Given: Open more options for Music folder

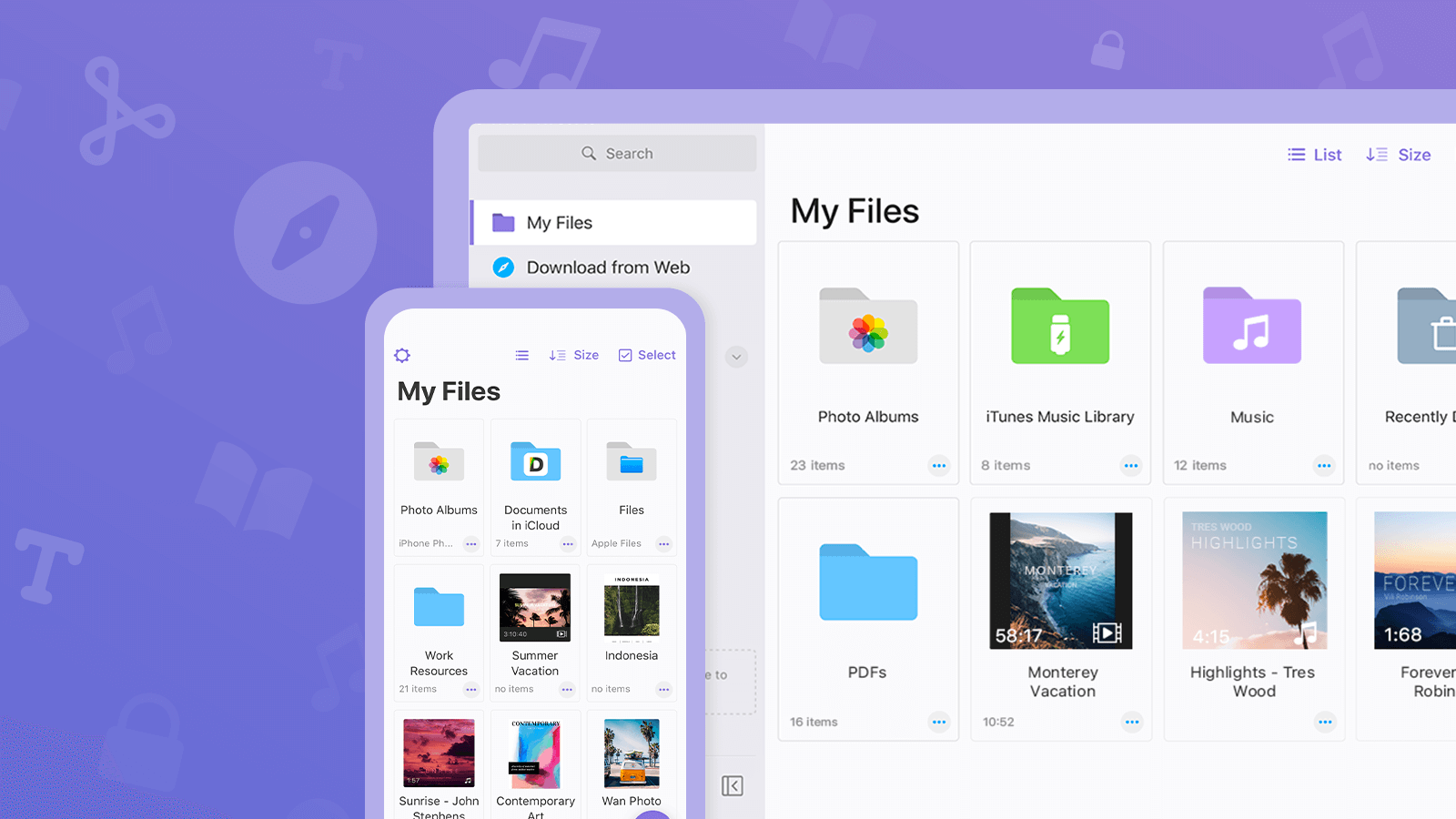Looking at the screenshot, I should point(1324,466).
